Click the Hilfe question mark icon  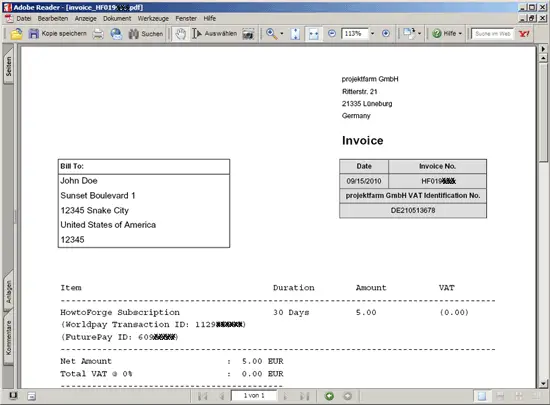tap(437, 34)
